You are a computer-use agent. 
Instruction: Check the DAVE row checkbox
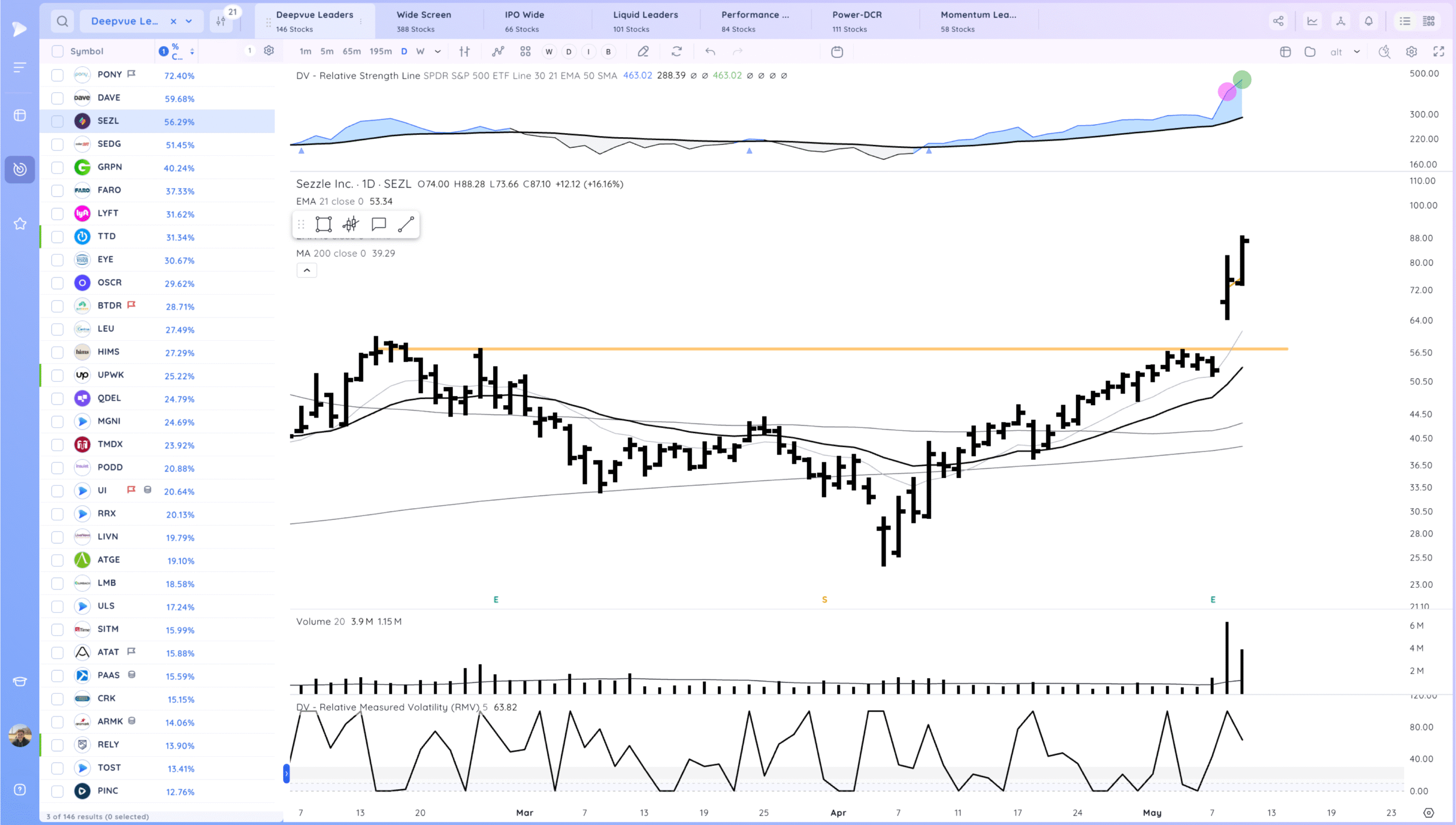pyautogui.click(x=57, y=98)
